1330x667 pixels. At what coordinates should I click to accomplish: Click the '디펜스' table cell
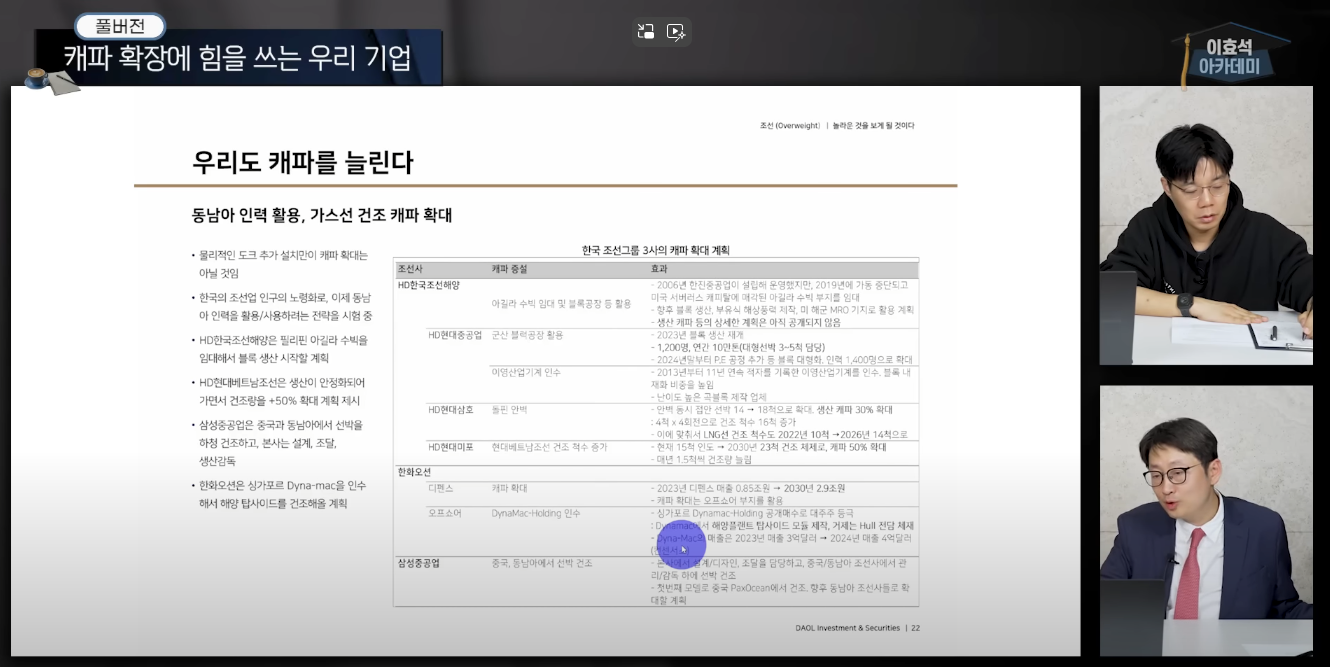point(441,488)
